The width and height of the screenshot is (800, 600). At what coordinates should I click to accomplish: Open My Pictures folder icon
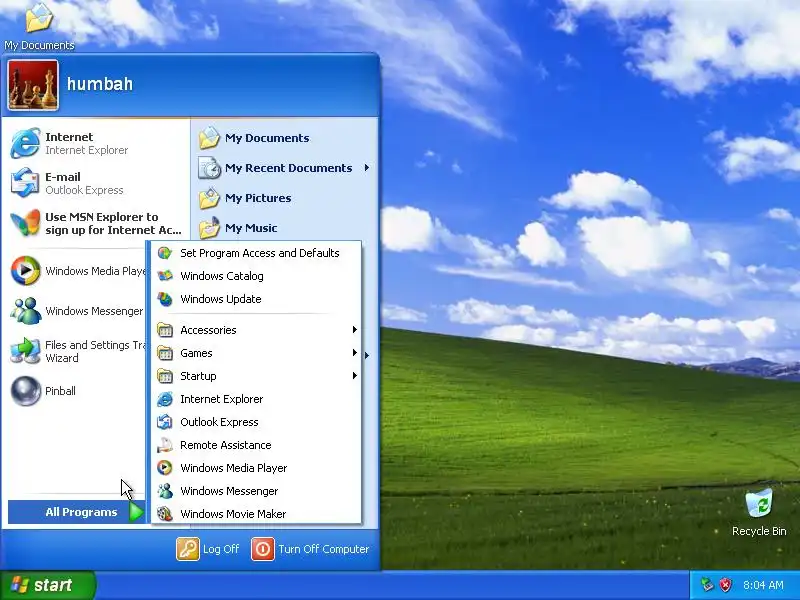[x=209, y=198]
